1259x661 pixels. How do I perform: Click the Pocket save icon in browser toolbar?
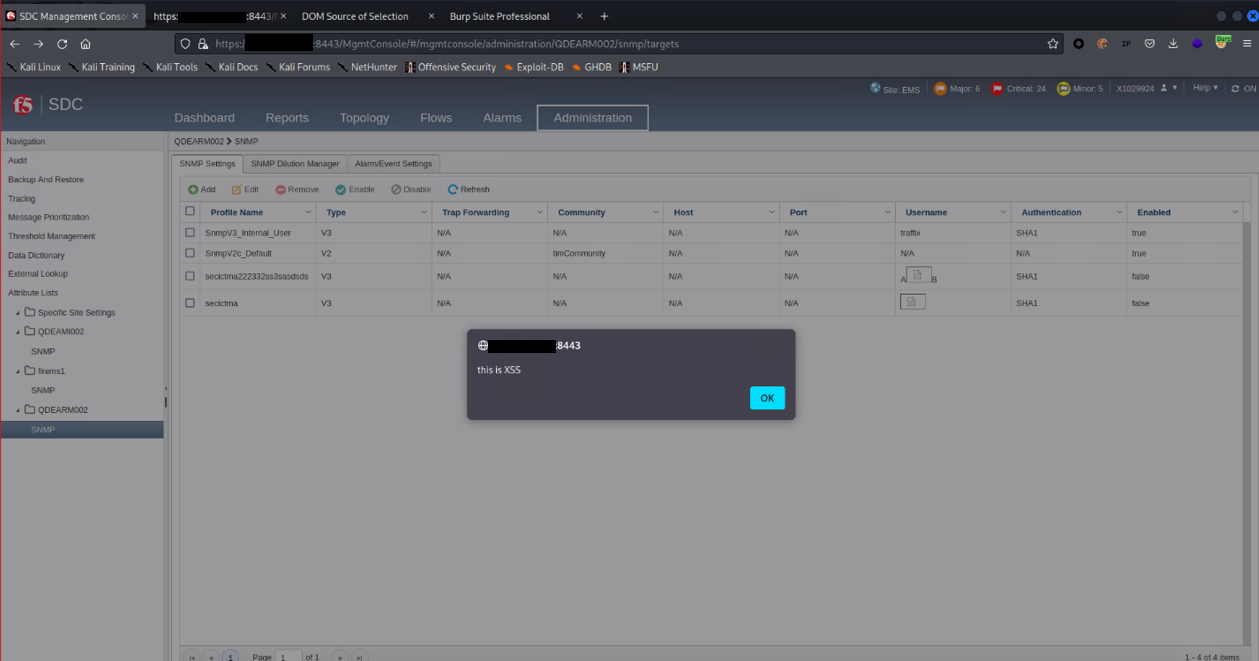(1150, 44)
